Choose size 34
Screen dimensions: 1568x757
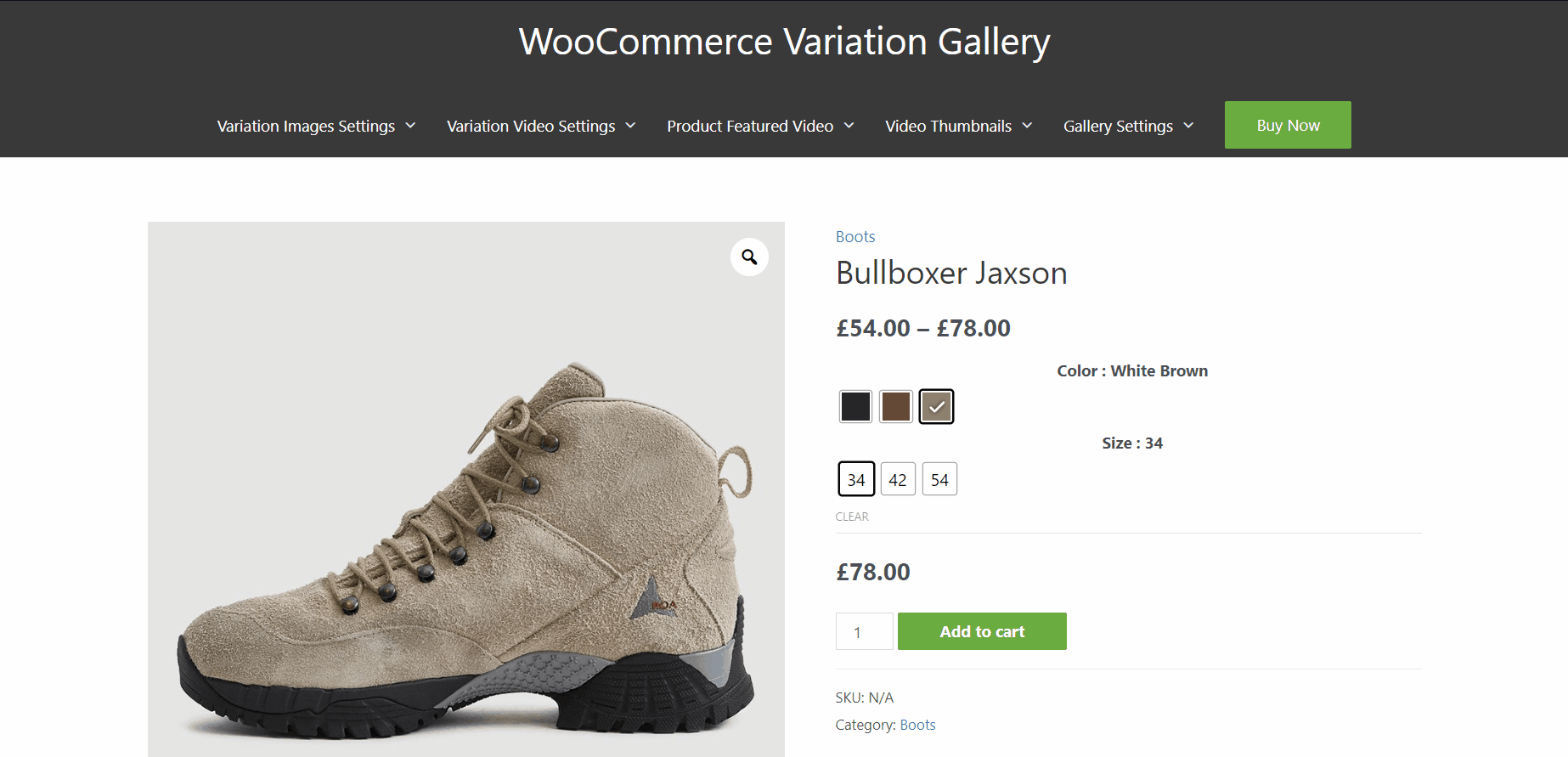coord(856,479)
